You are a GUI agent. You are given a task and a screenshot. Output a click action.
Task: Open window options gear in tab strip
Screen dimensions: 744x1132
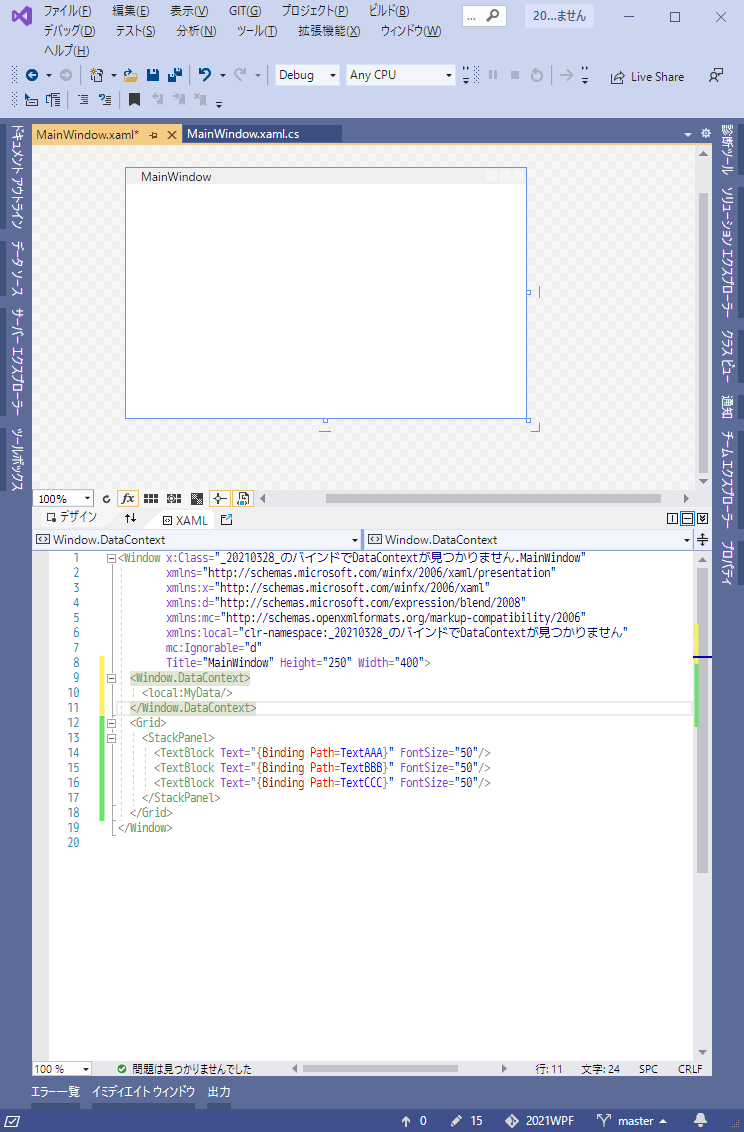point(706,134)
